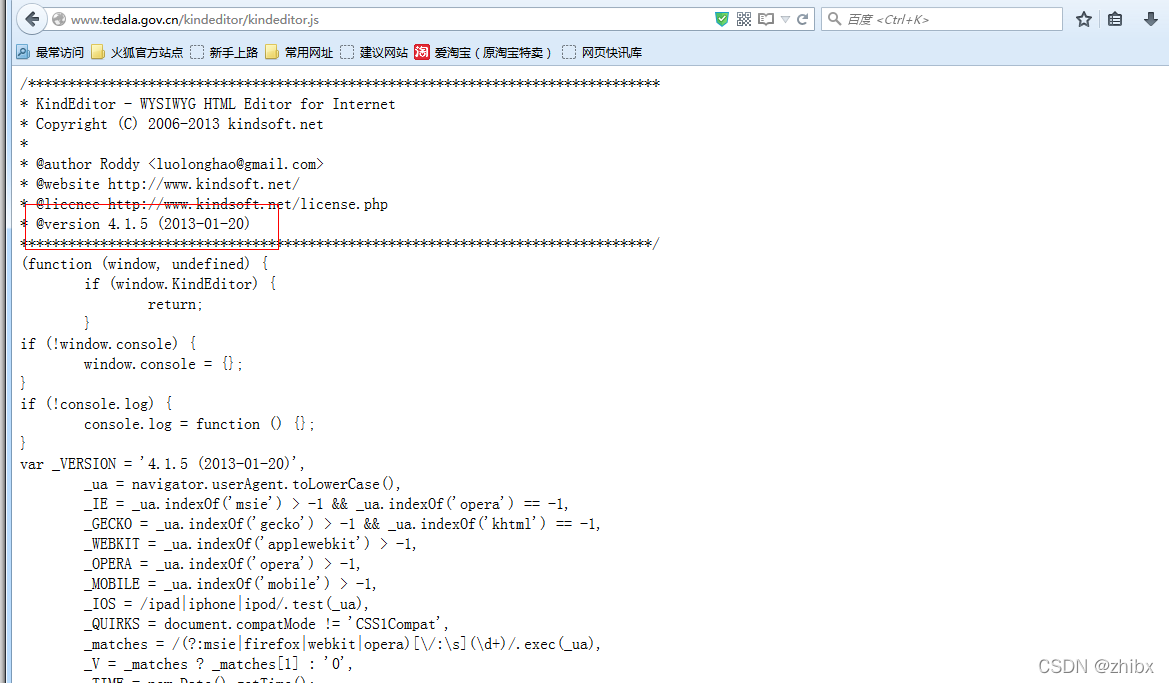Click the 'window.console = {};' line

click(x=163, y=364)
